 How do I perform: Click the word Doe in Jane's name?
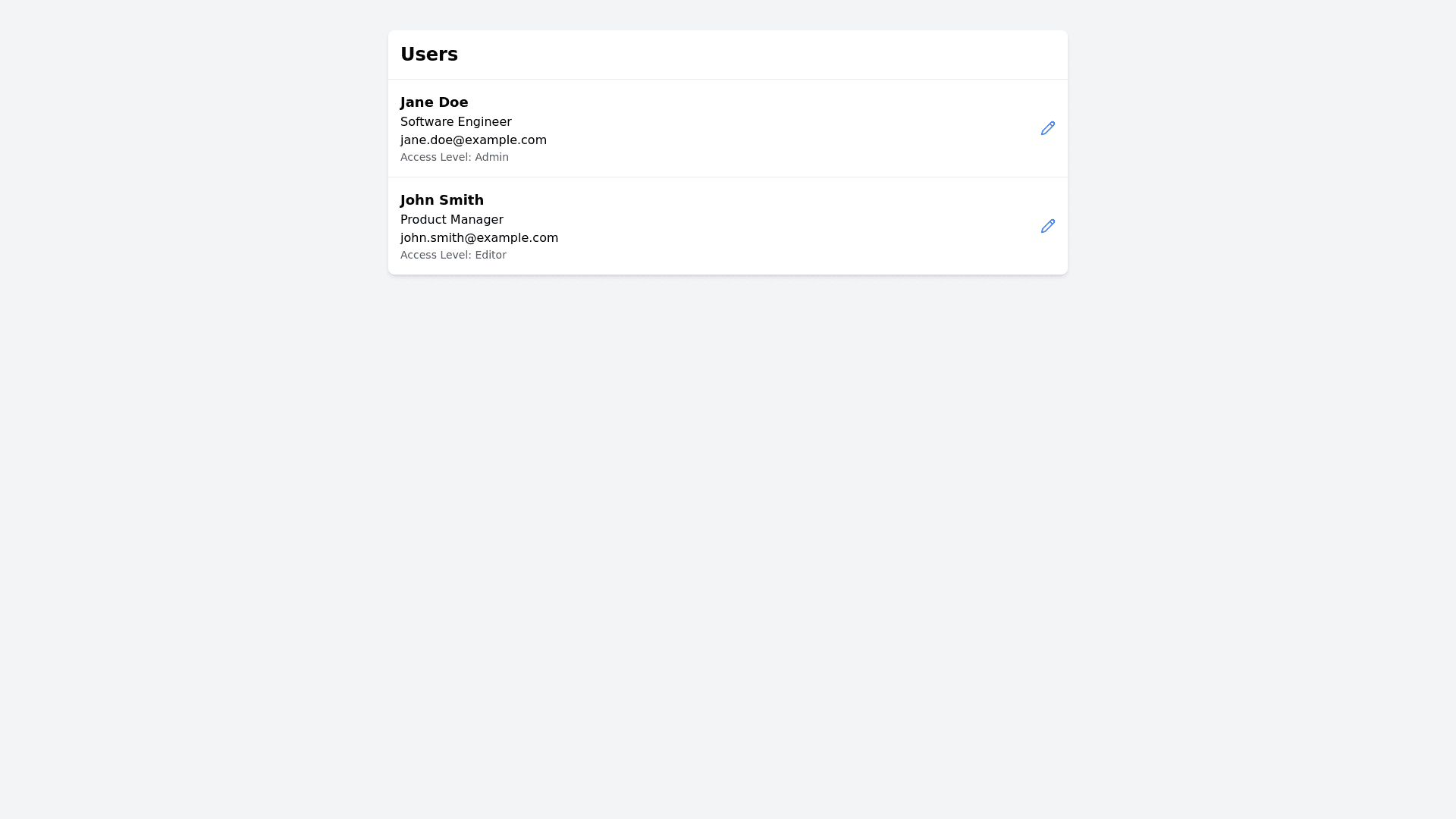pyautogui.click(x=453, y=102)
